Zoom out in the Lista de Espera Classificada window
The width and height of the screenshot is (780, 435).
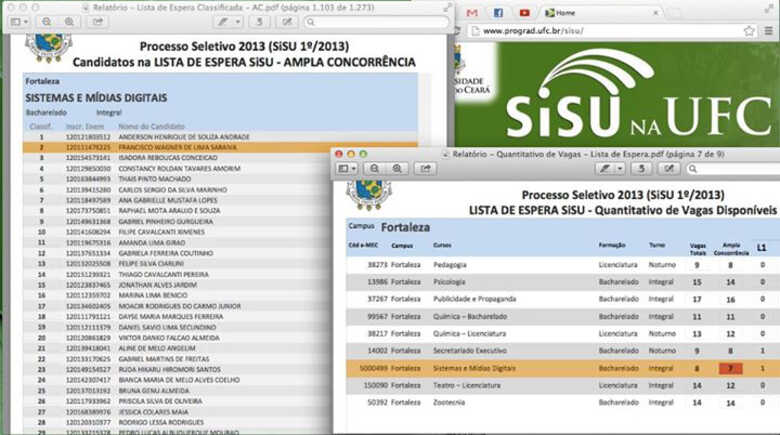[x=46, y=22]
